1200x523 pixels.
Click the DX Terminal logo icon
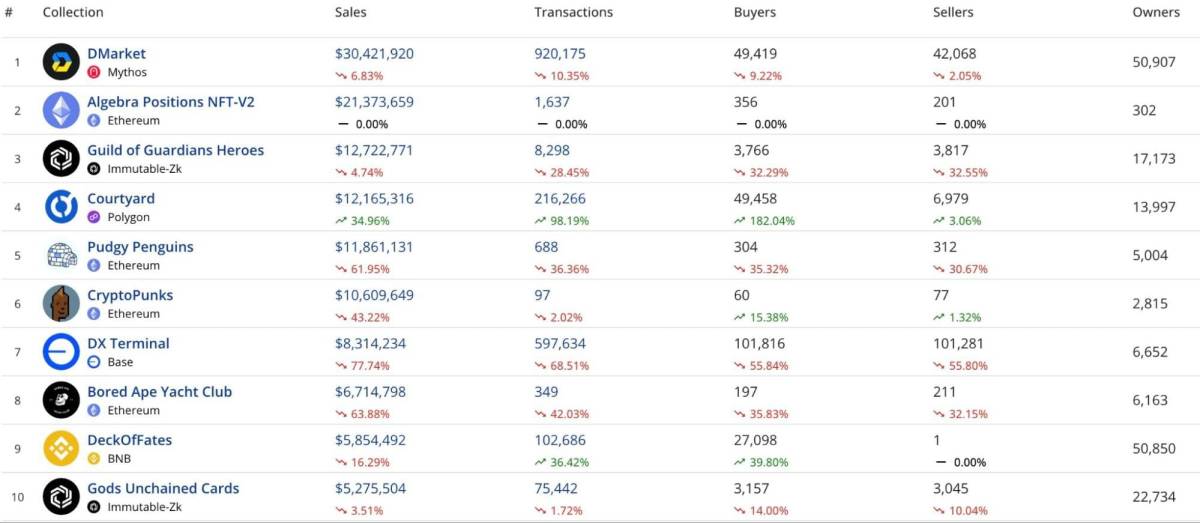pyautogui.click(x=61, y=352)
